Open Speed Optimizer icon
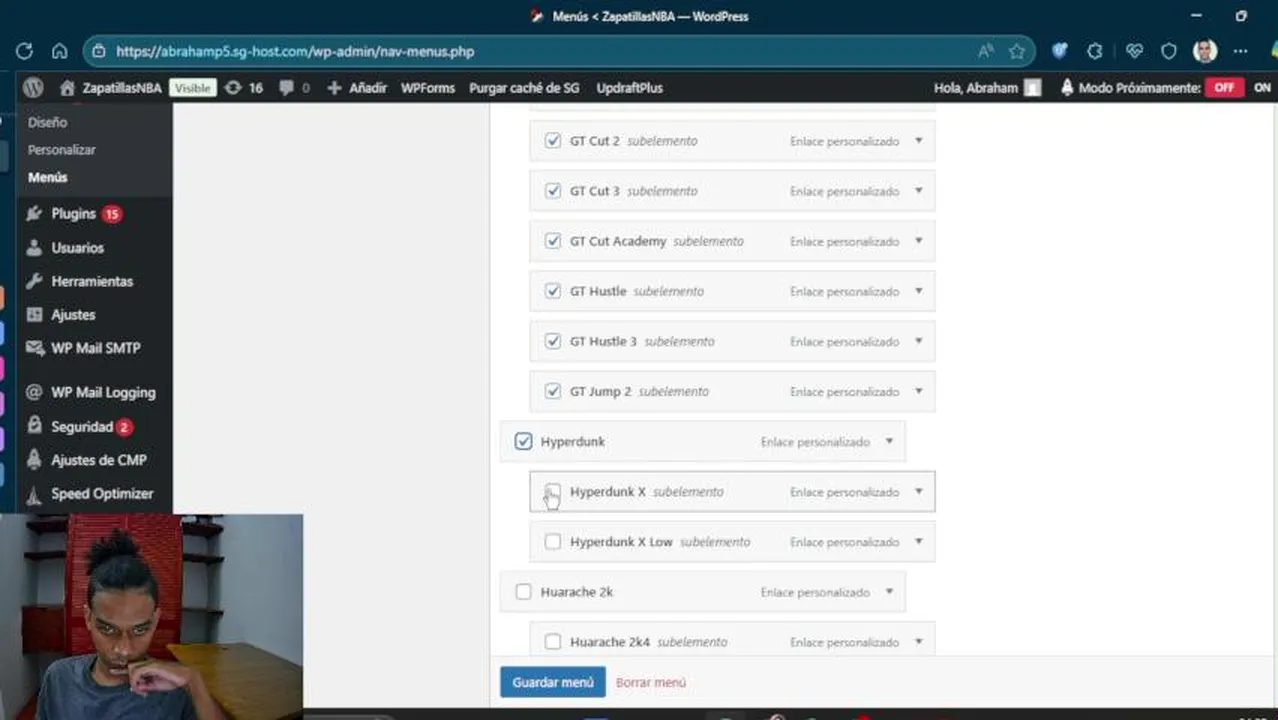 [35, 494]
